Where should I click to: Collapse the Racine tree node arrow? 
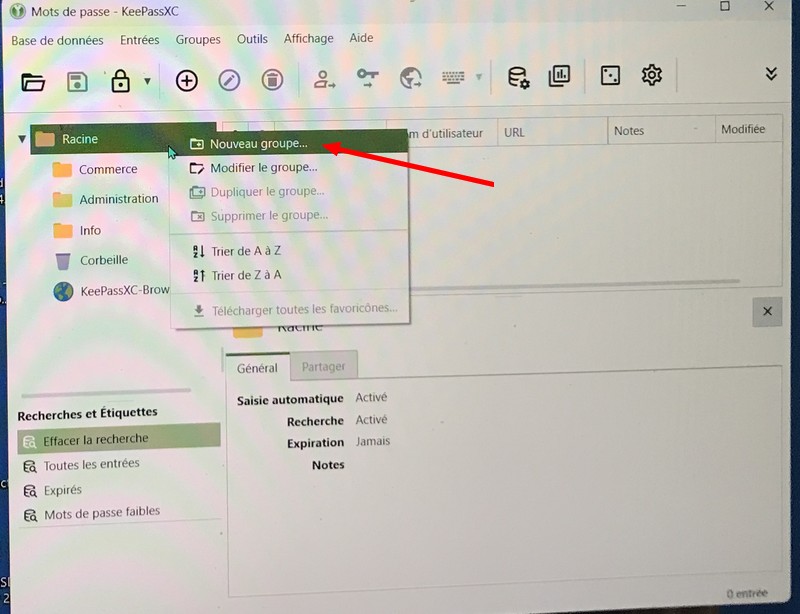(22, 139)
